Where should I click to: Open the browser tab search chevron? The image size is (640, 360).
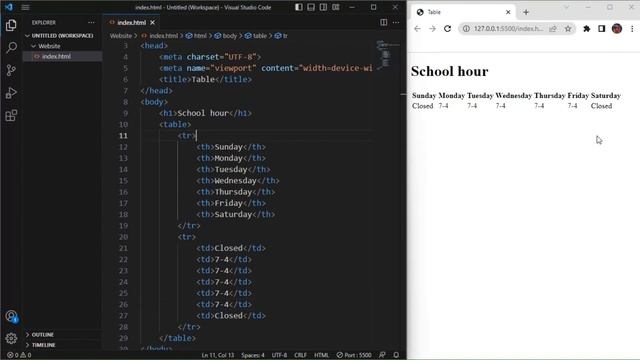566,7
